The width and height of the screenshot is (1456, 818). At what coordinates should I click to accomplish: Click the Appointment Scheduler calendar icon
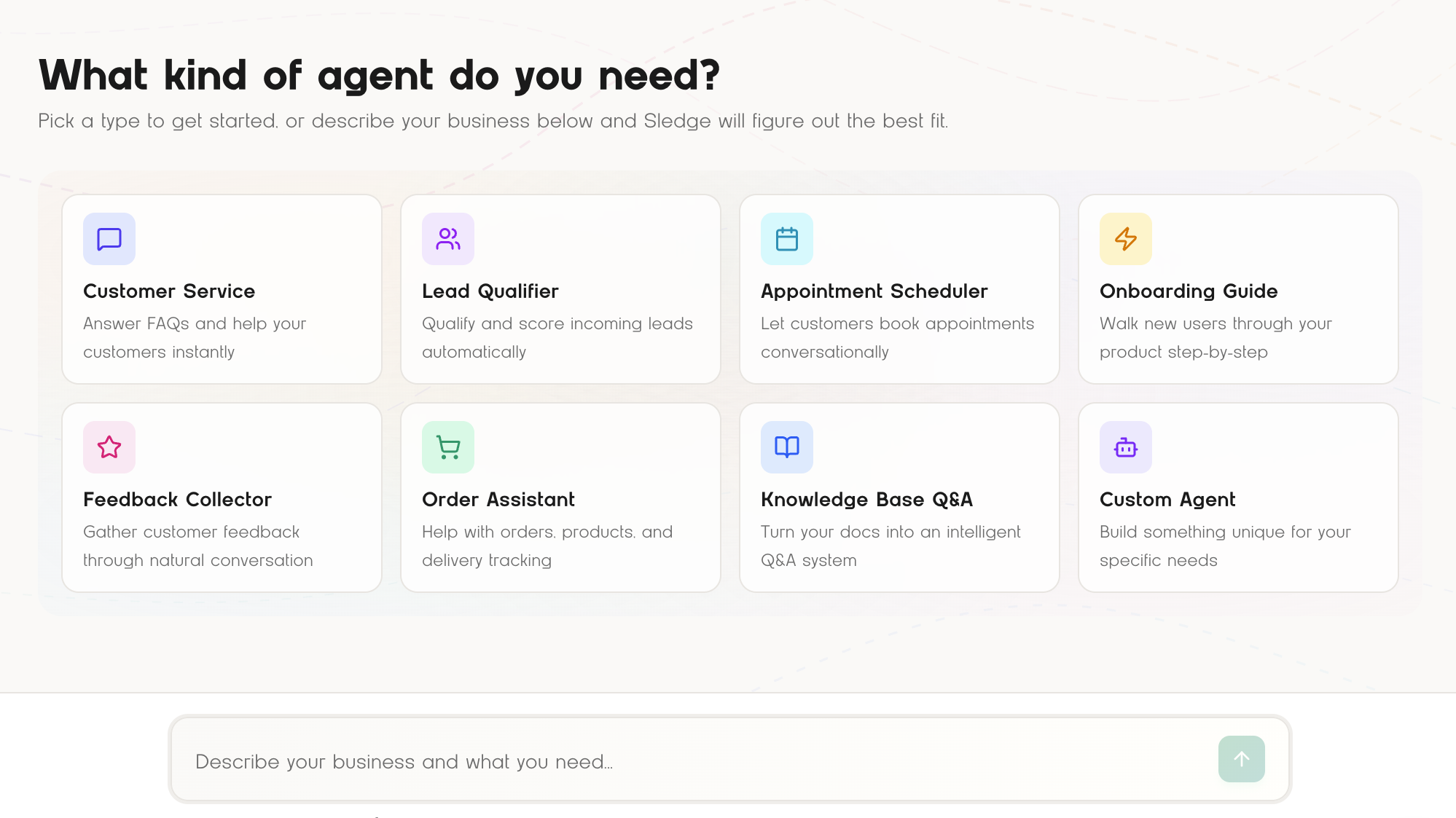pyautogui.click(x=787, y=239)
